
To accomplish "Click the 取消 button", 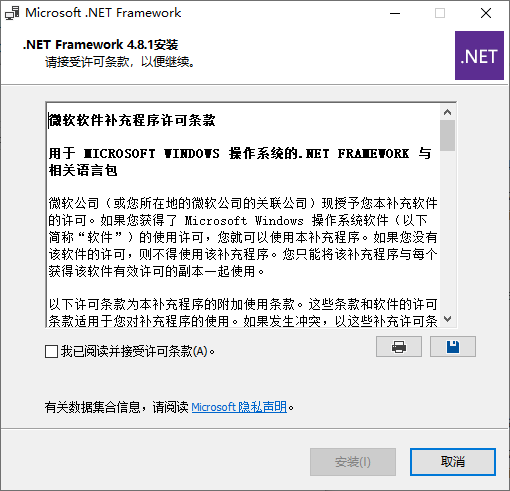I will point(453,462).
